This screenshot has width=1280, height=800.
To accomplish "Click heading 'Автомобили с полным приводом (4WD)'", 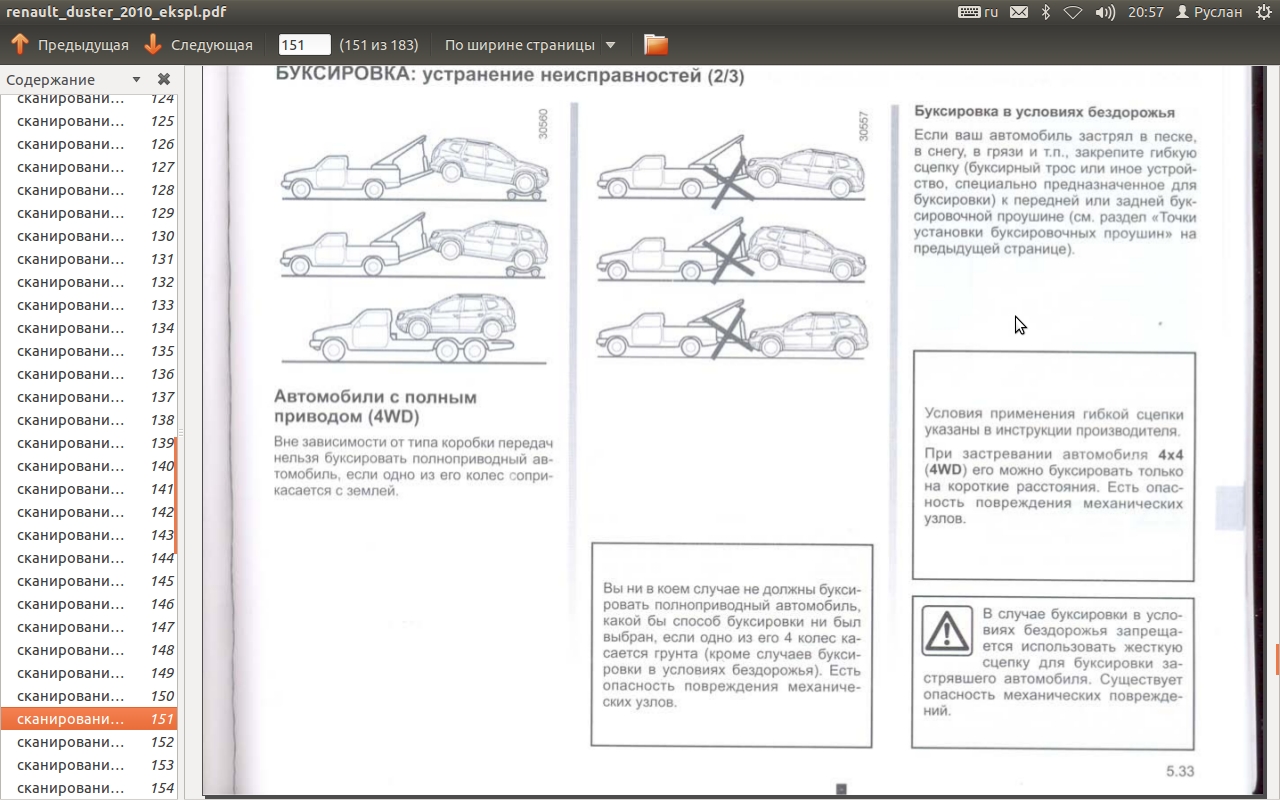I will tap(375, 407).
